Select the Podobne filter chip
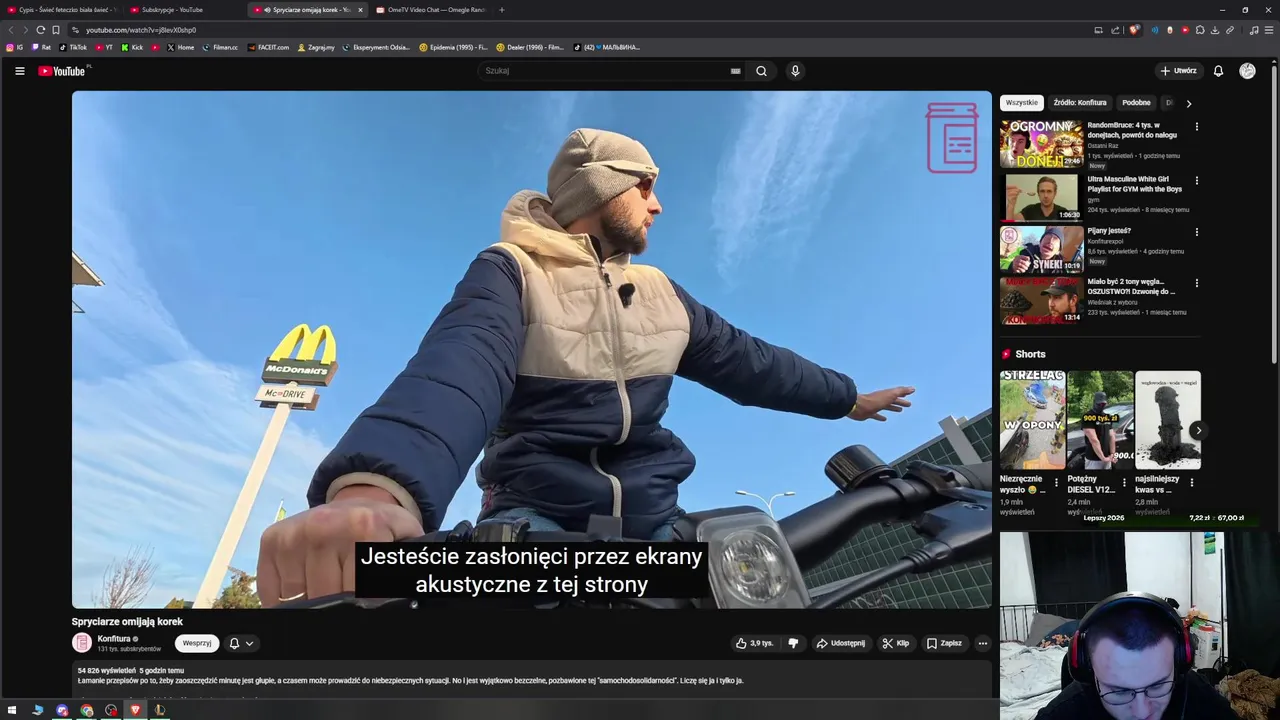Screen dimensions: 1280x720 click(x=1136, y=103)
